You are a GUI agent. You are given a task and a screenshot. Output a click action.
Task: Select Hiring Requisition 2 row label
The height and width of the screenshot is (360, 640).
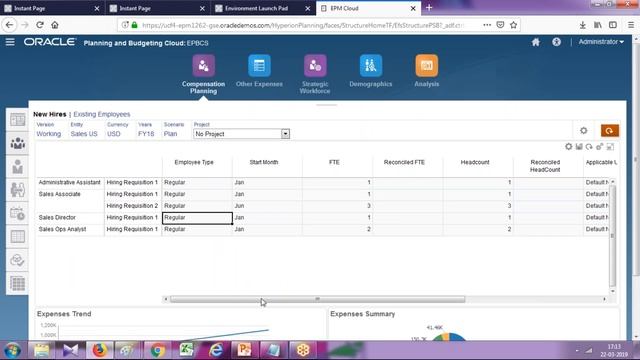[x=132, y=206]
